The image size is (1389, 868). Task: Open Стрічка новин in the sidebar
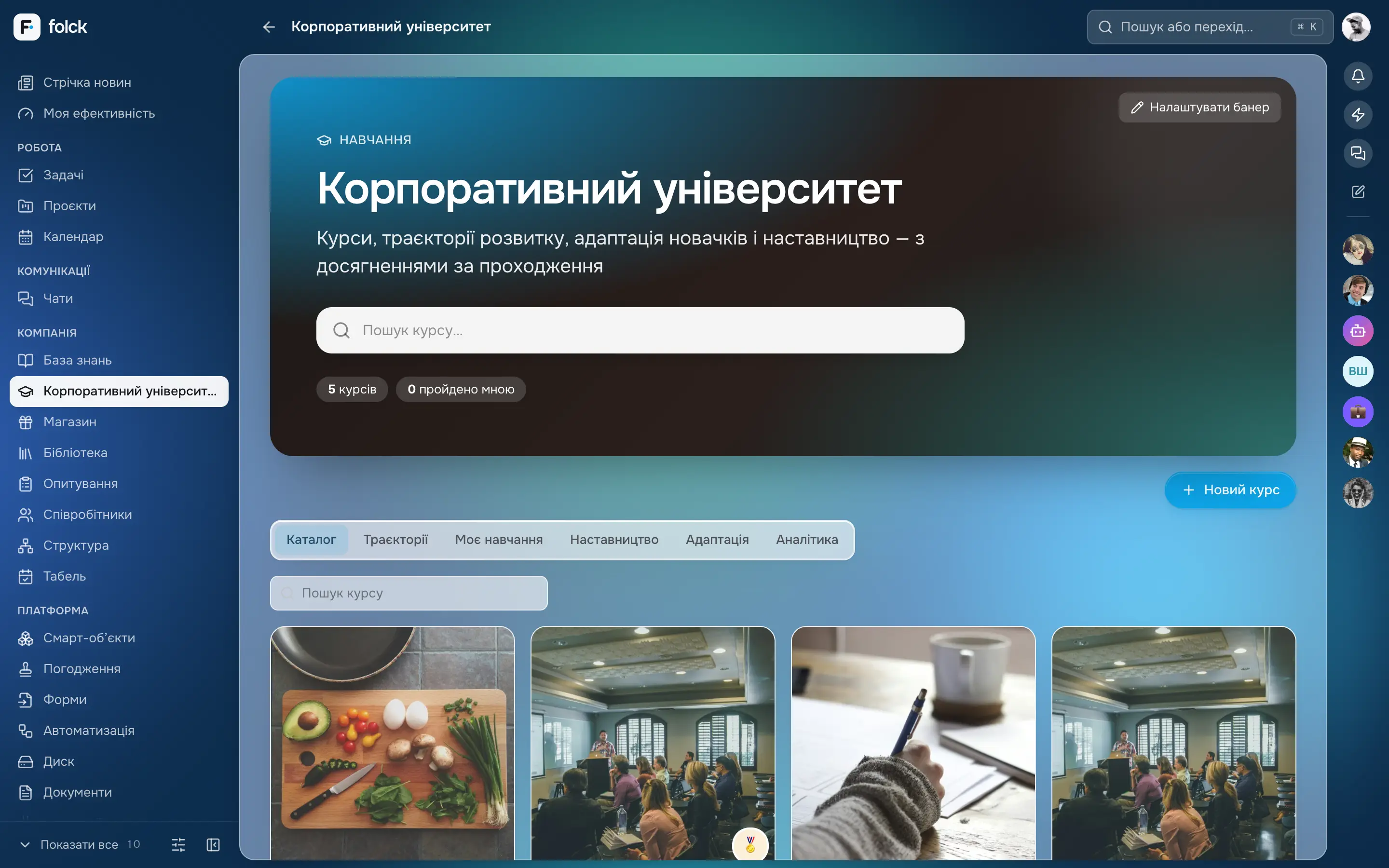(x=119, y=82)
